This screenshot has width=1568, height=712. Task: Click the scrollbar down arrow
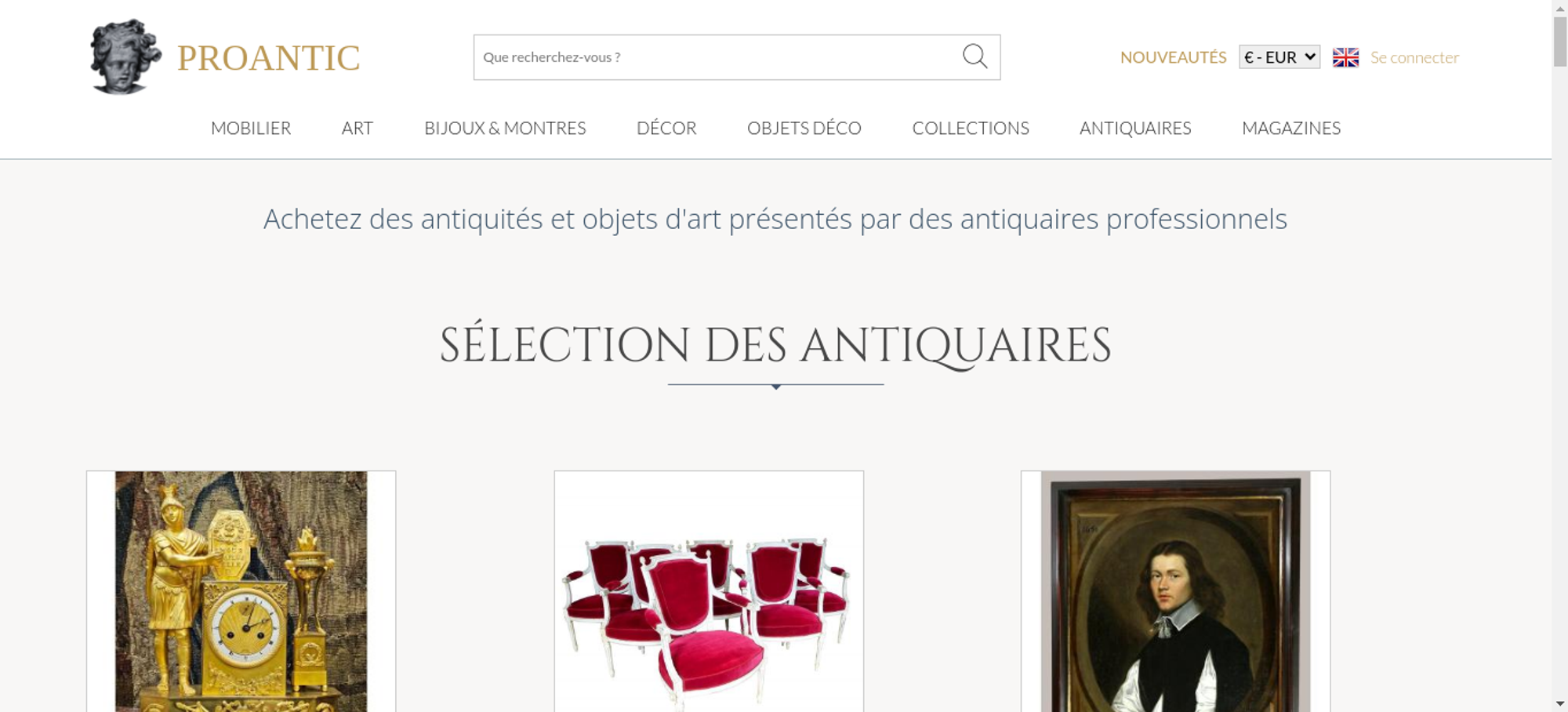pyautogui.click(x=1560, y=703)
